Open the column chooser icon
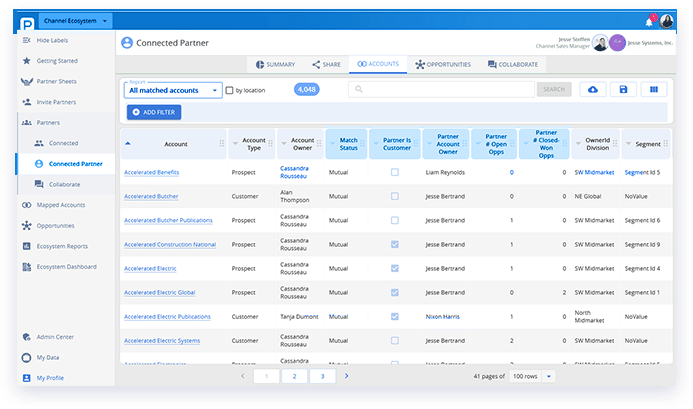The image size is (693, 409). (654, 89)
